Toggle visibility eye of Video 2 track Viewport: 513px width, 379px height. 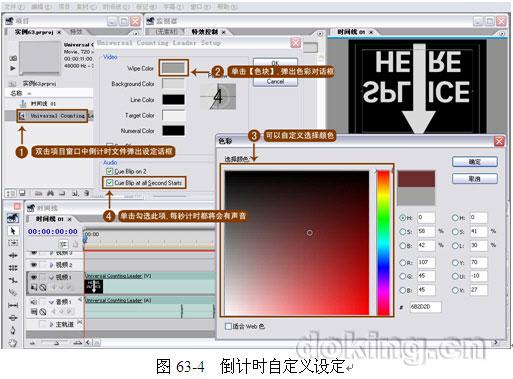[x=34, y=265]
